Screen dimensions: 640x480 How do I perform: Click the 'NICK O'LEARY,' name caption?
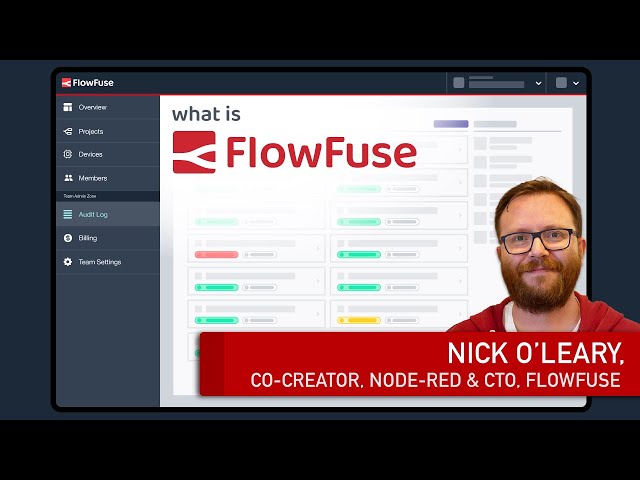536,353
